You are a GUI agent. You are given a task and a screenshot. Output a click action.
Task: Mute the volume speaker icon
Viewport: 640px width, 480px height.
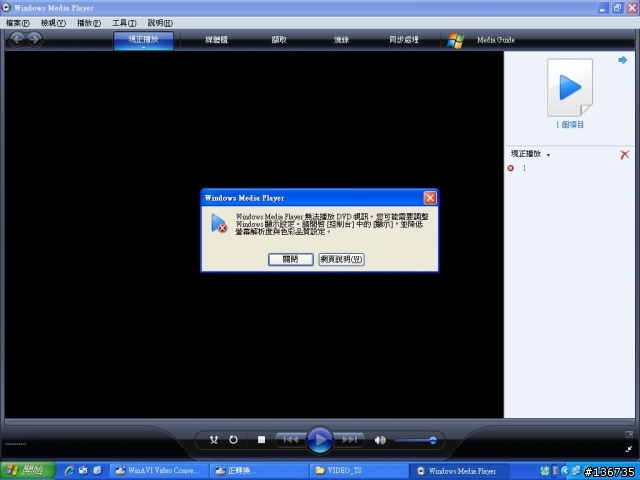[x=380, y=440]
